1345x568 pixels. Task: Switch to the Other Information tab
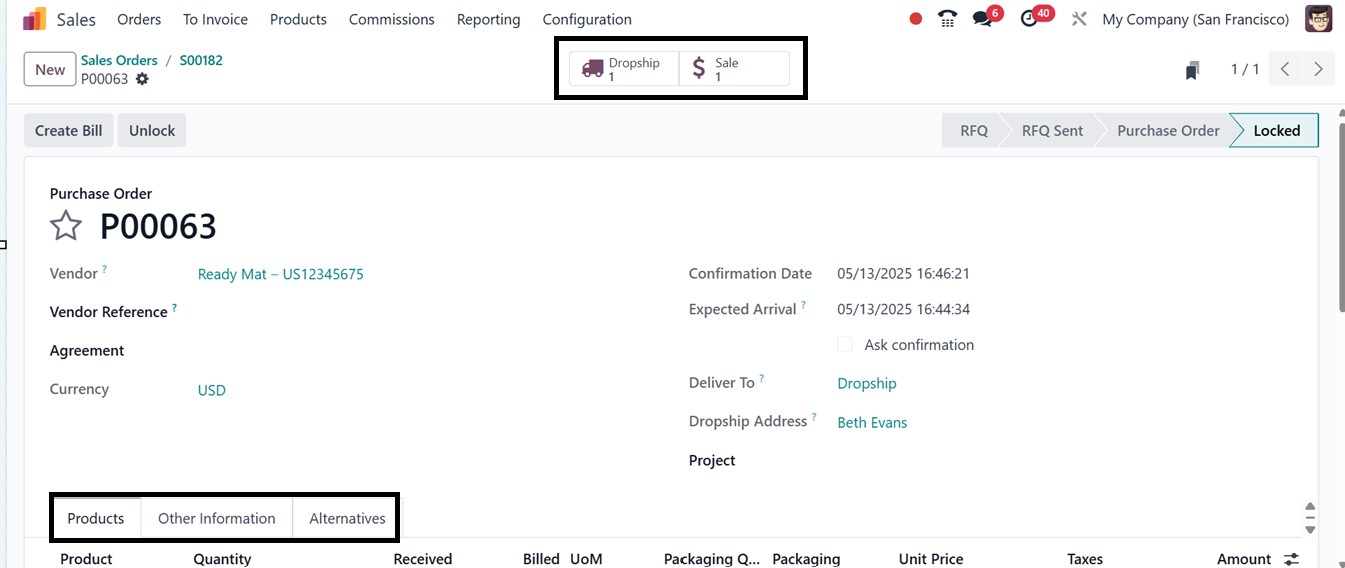click(216, 518)
